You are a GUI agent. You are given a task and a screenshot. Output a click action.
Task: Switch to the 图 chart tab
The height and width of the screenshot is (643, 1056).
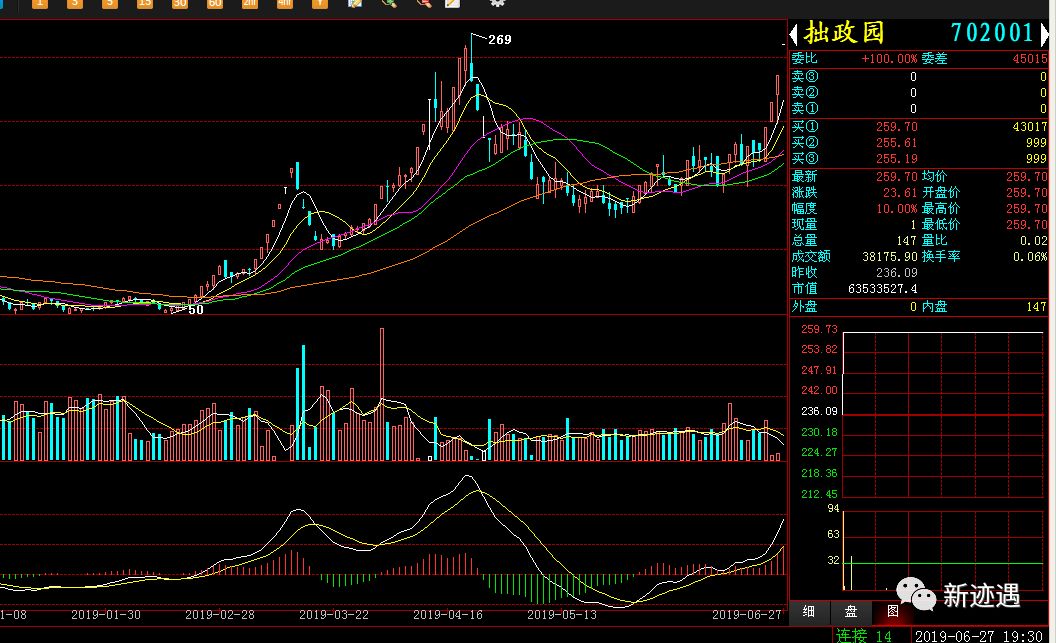892,611
